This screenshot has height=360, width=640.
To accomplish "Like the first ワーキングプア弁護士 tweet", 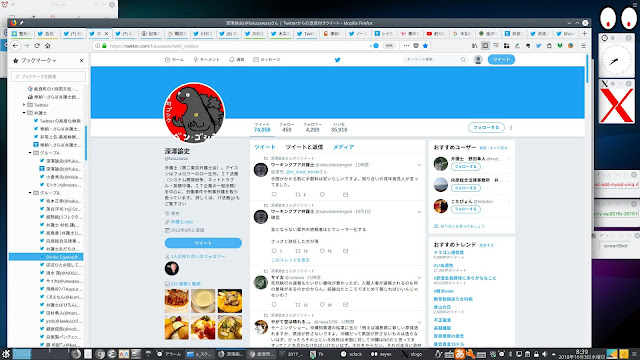I will (322, 195).
